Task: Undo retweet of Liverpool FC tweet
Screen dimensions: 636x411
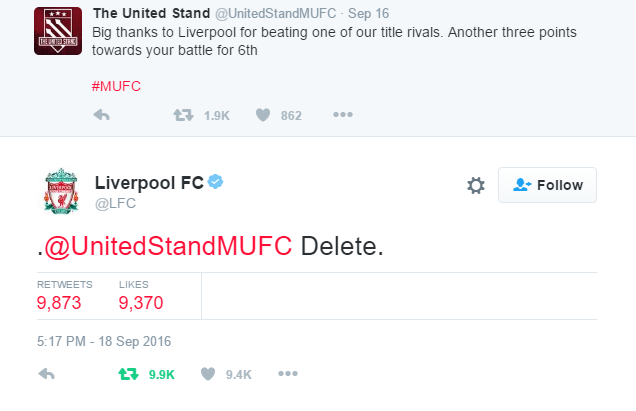Action: [128, 374]
